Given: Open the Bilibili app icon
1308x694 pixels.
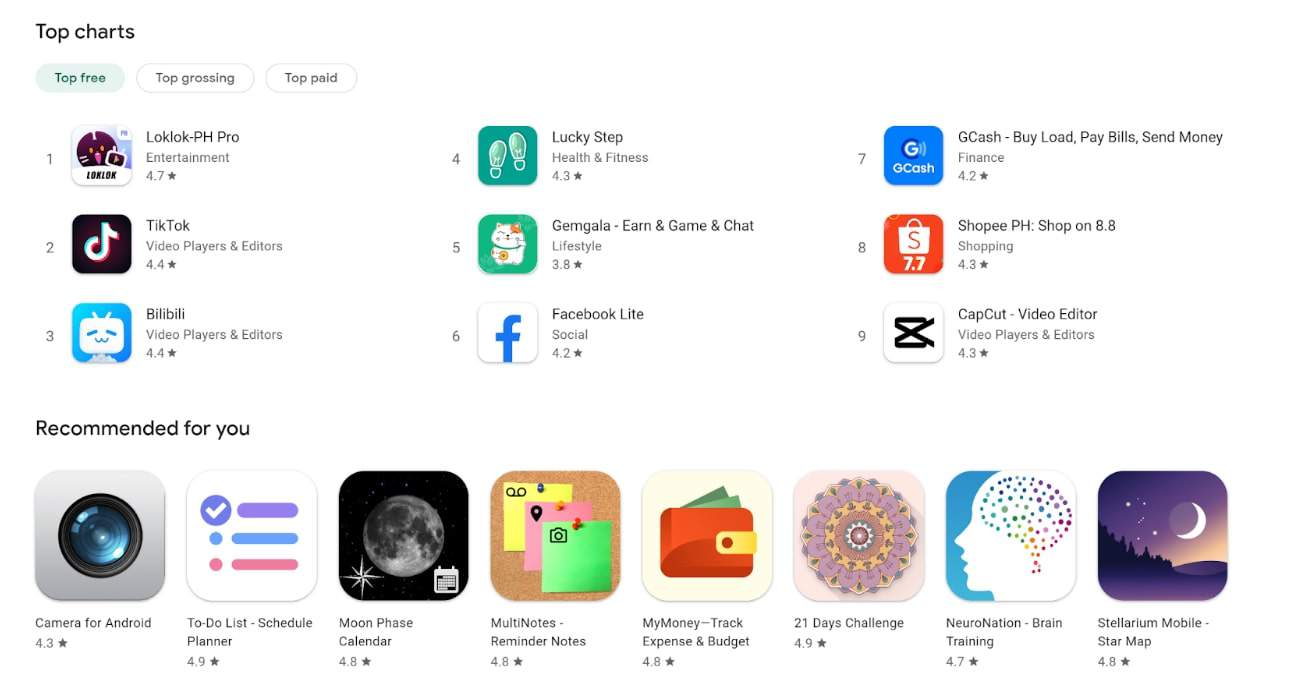Looking at the screenshot, I should click(x=102, y=333).
